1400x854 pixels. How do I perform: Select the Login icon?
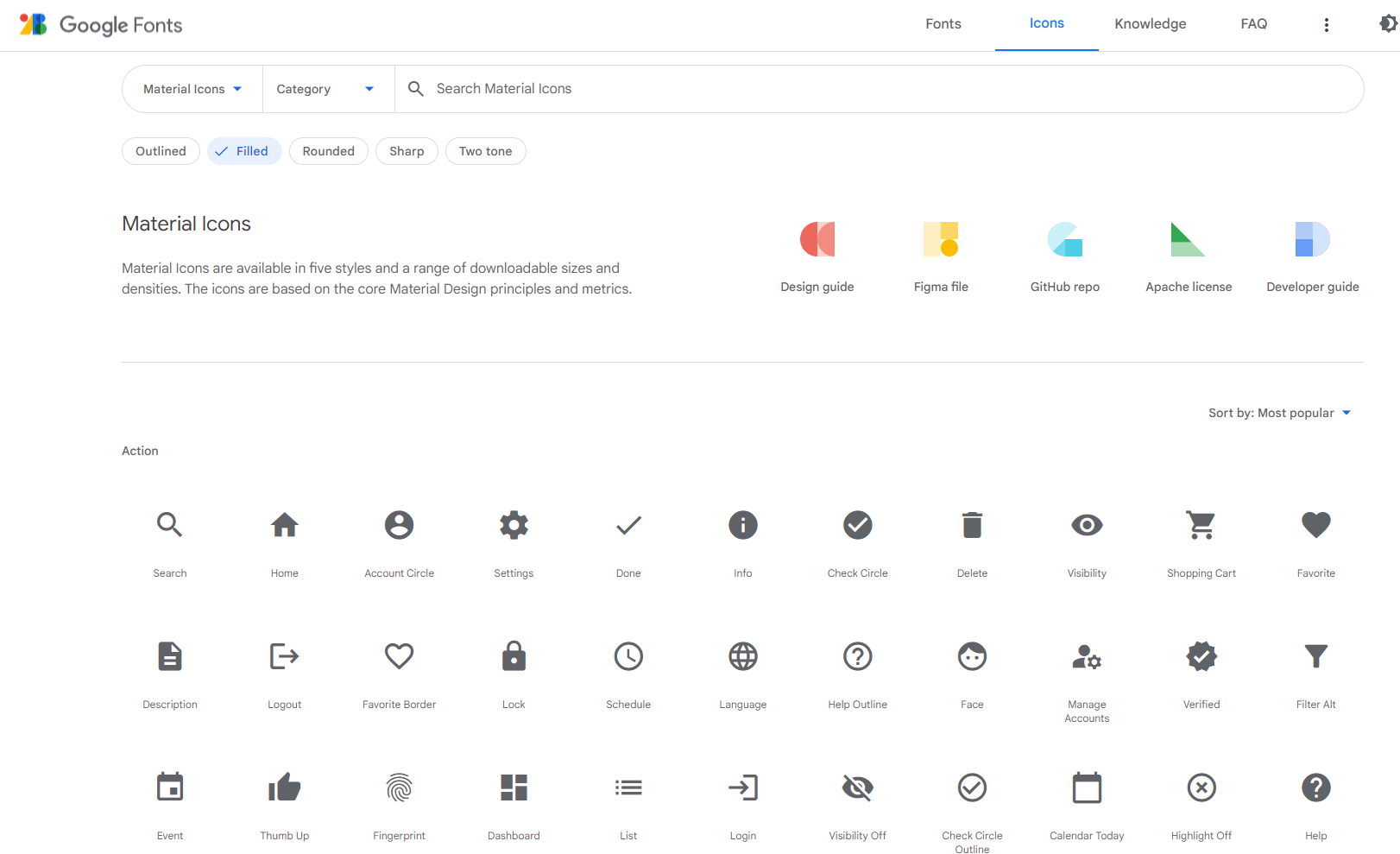click(x=743, y=788)
